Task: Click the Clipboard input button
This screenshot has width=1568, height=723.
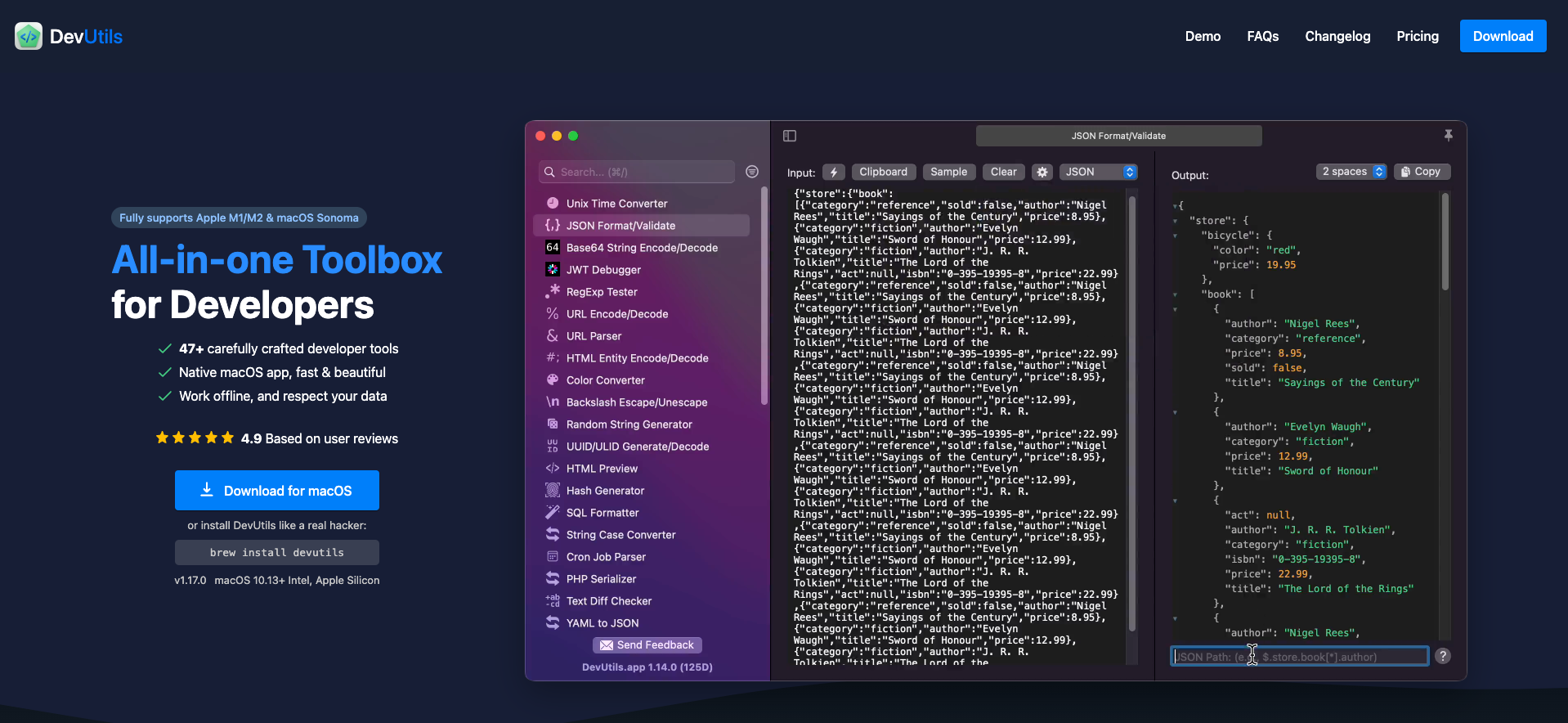Action: pos(884,172)
